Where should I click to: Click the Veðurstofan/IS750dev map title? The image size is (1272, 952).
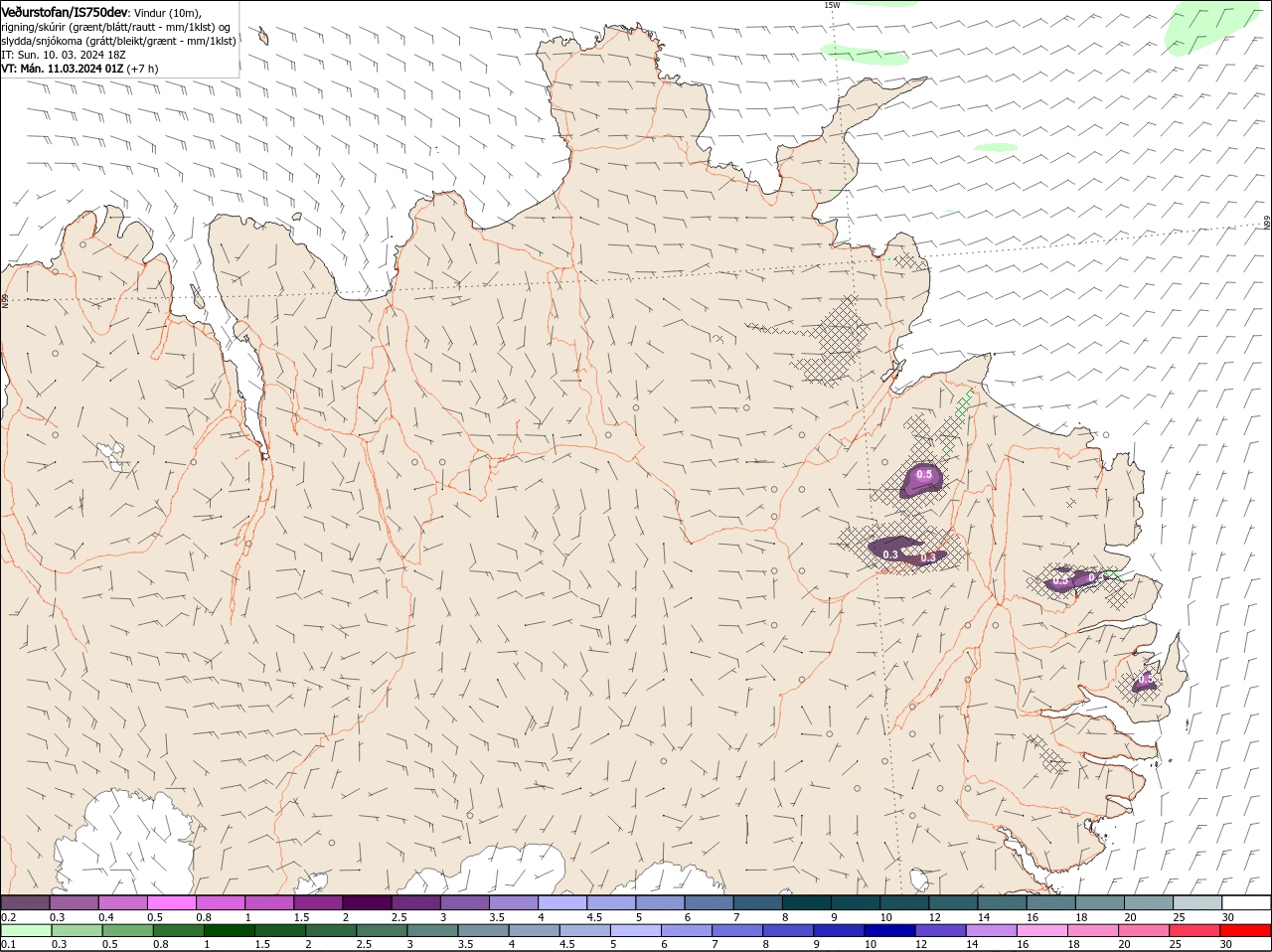click(66, 11)
